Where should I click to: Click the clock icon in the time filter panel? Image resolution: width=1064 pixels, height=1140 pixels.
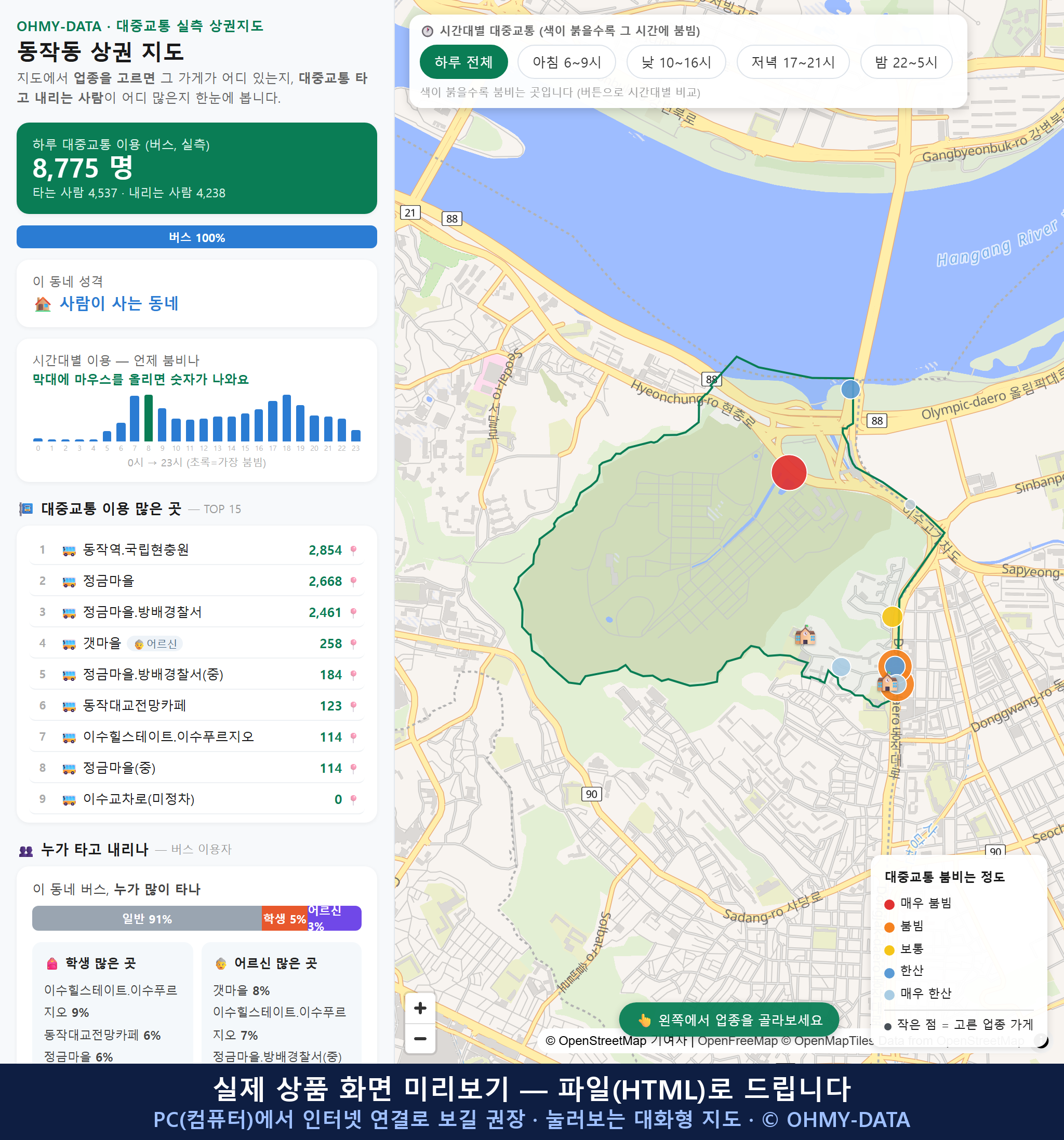point(427,31)
